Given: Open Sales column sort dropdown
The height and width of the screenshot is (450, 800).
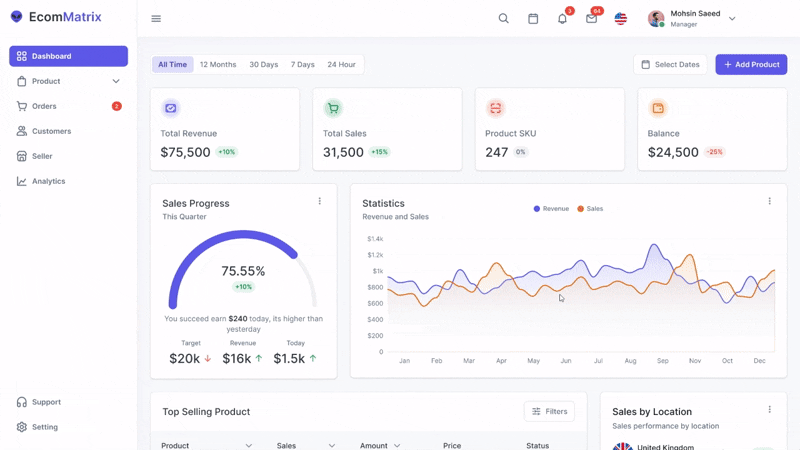Looking at the screenshot, I should point(332,446).
